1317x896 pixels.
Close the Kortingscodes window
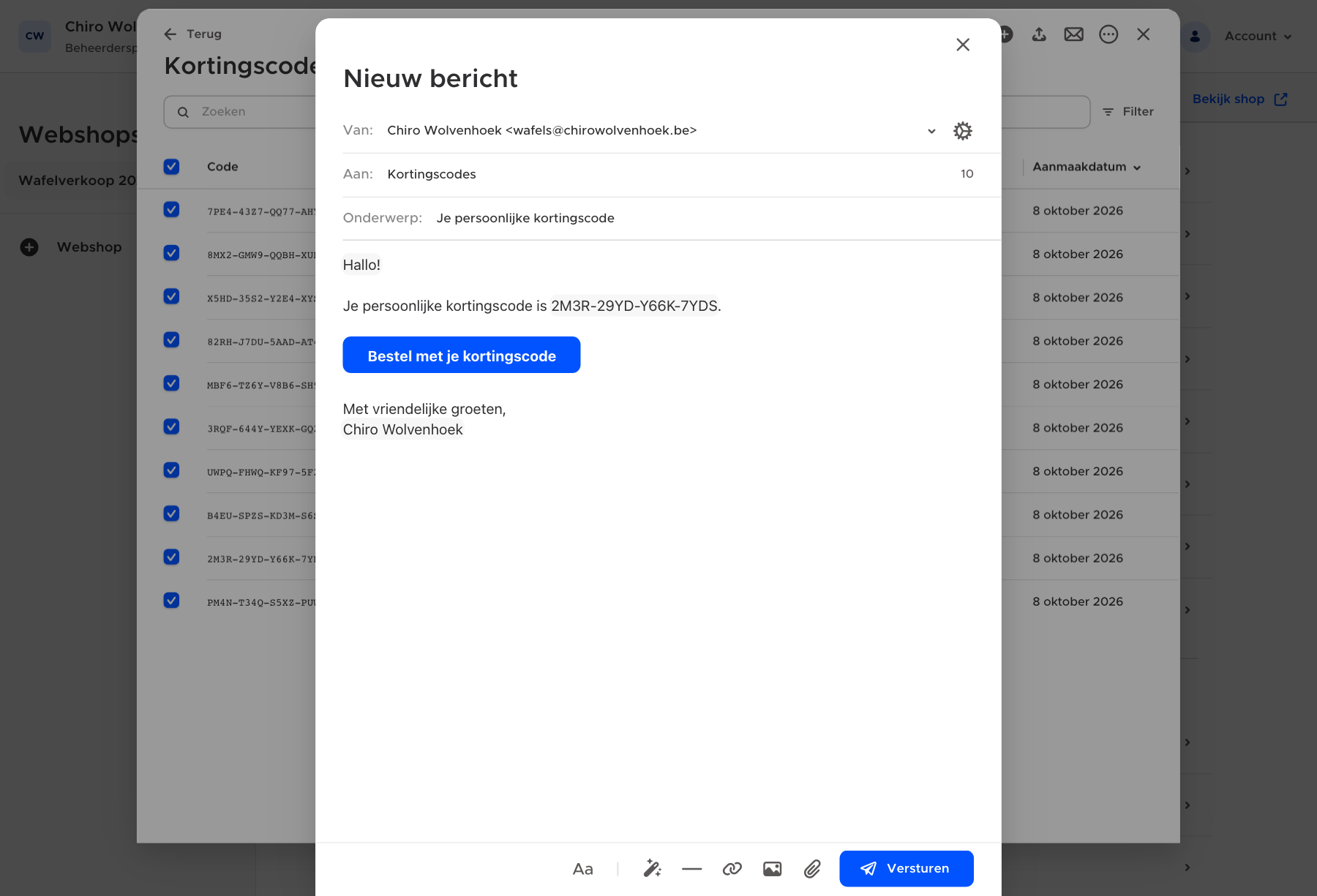coord(1144,34)
